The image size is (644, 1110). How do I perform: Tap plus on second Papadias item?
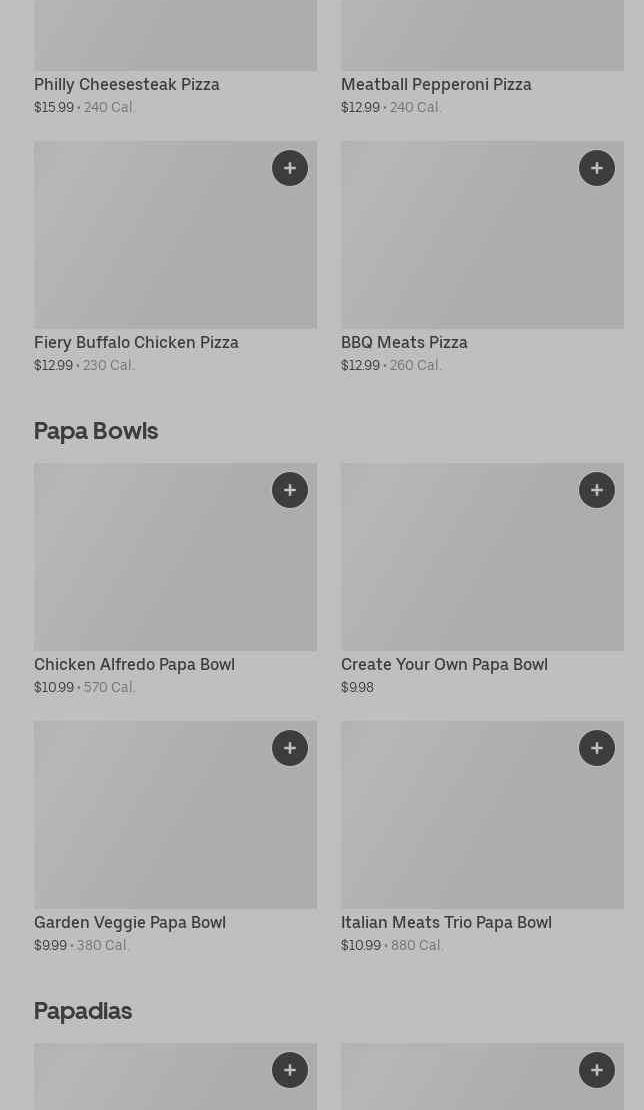(x=597, y=1070)
